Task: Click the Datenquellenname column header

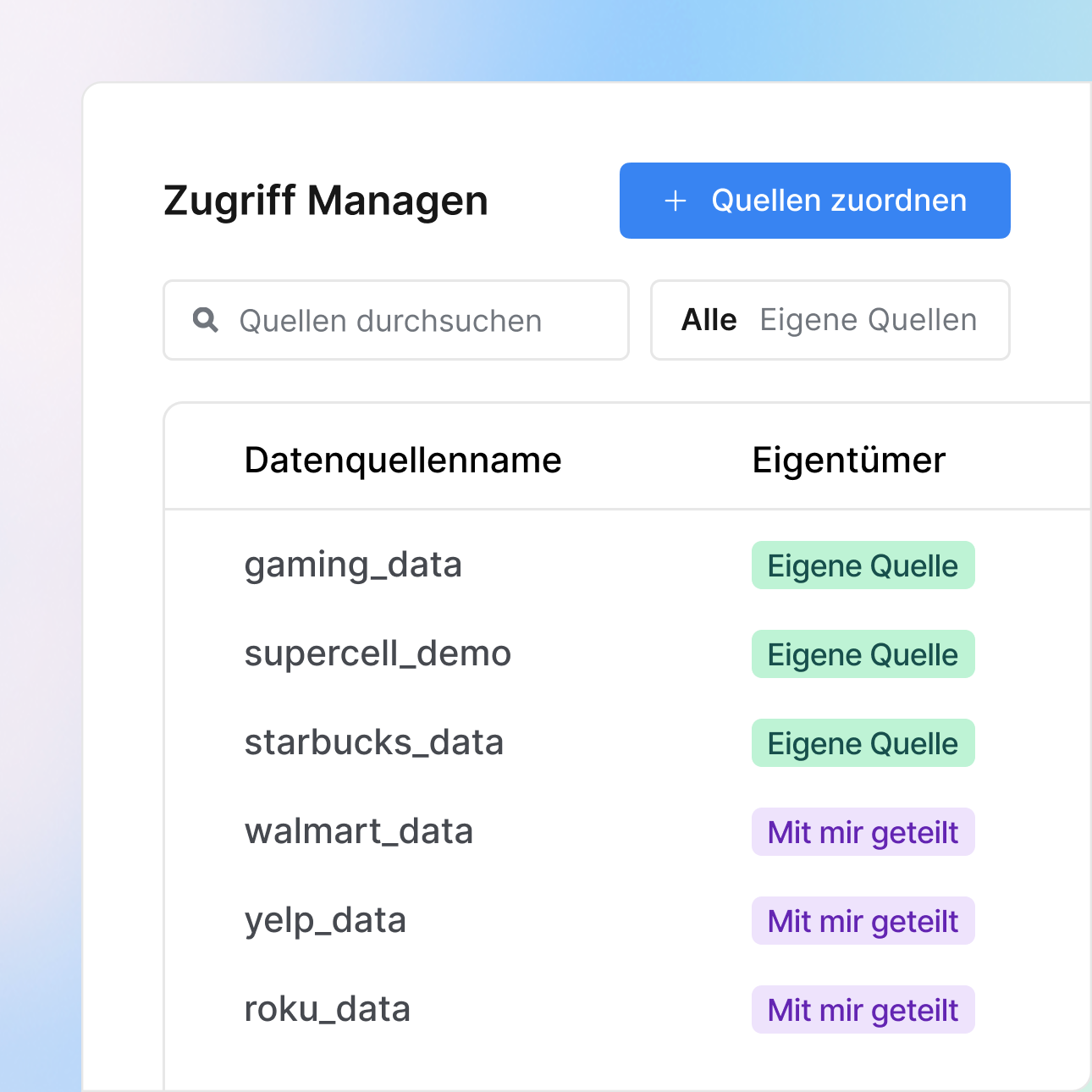Action: (x=403, y=461)
